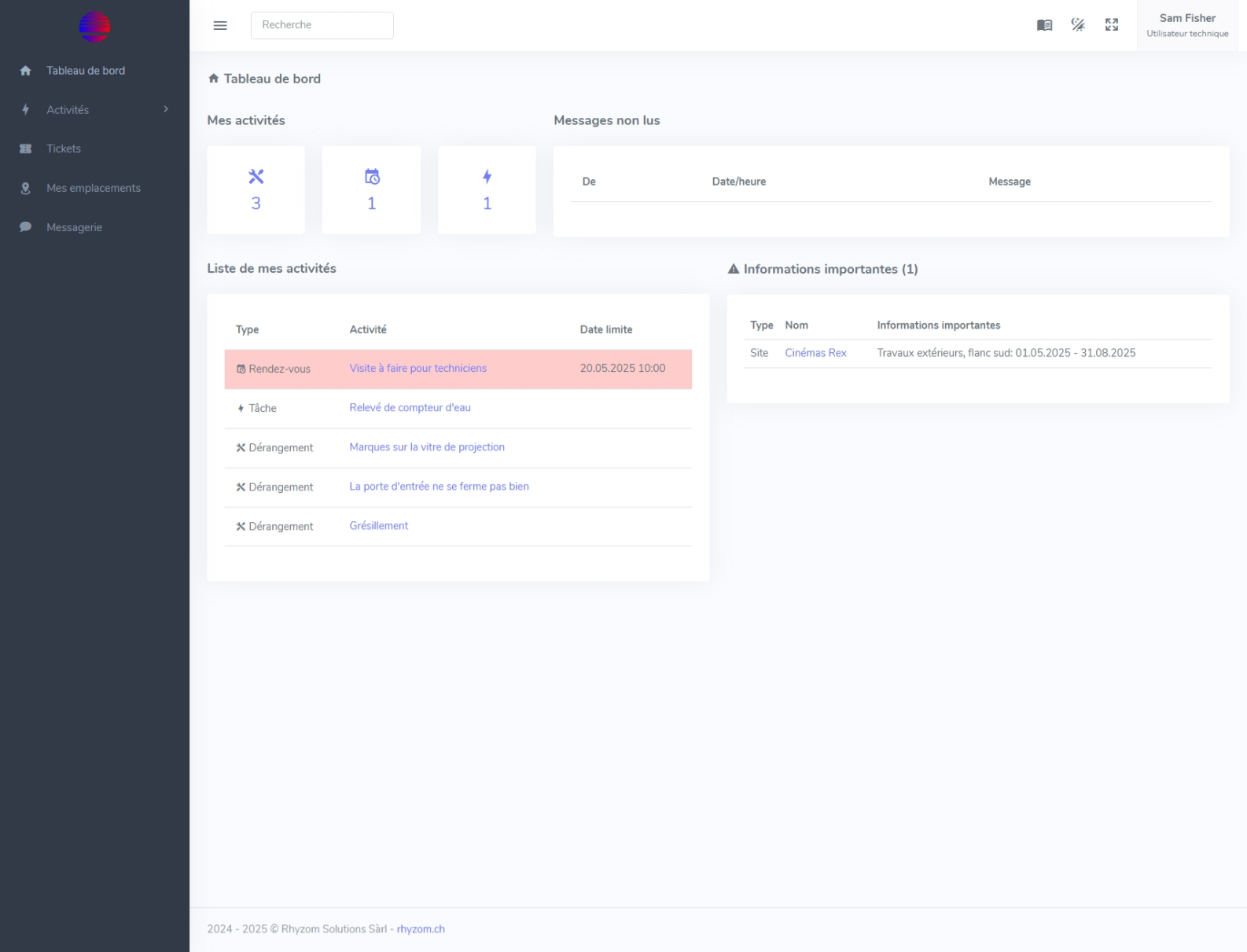Click the Messagerie chat bubble icon

tap(25, 227)
